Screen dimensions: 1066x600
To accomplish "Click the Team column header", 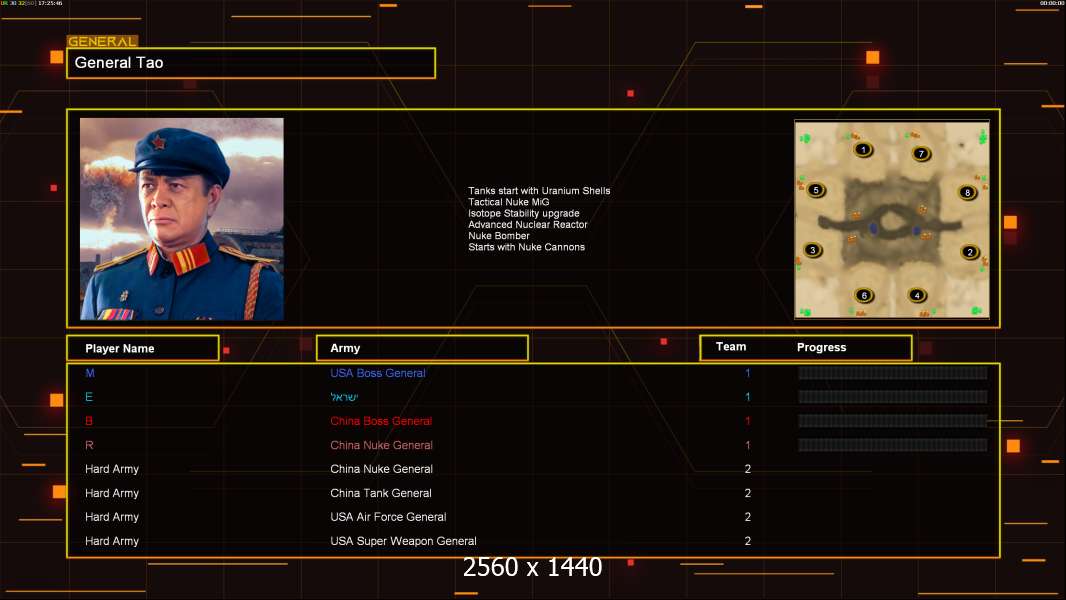I will coord(731,347).
